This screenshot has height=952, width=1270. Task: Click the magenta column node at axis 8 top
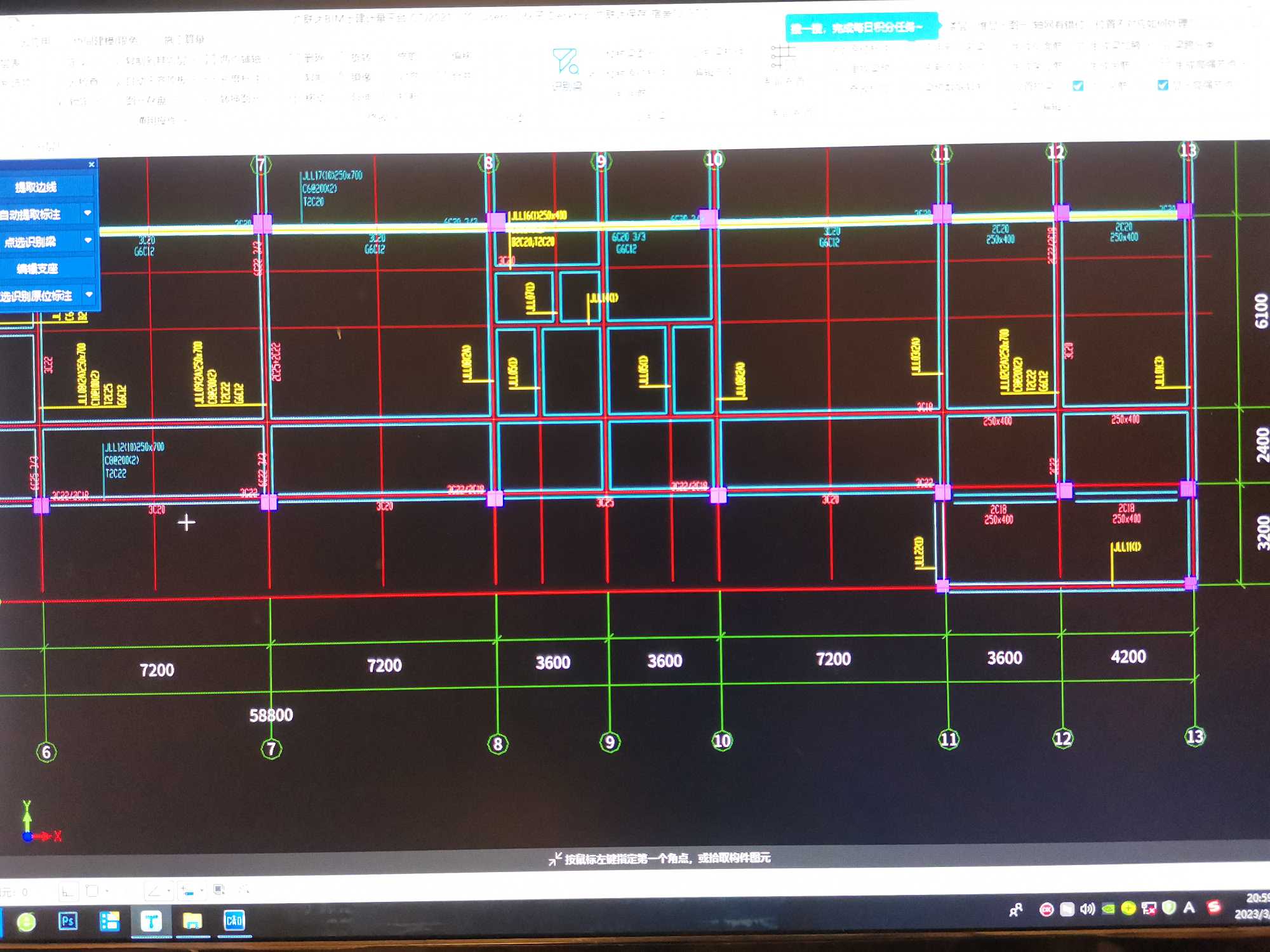coord(497,221)
